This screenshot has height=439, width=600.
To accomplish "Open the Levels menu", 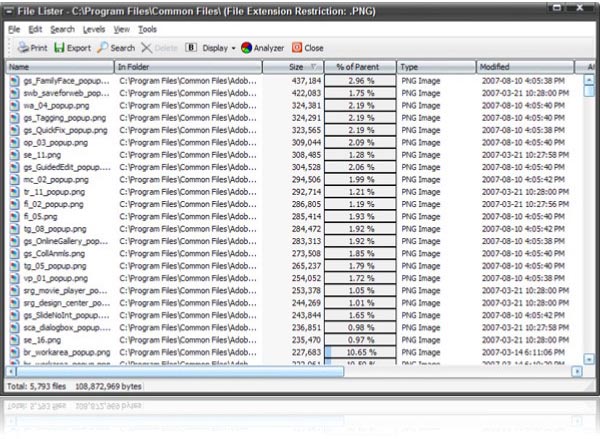I will tap(93, 30).
